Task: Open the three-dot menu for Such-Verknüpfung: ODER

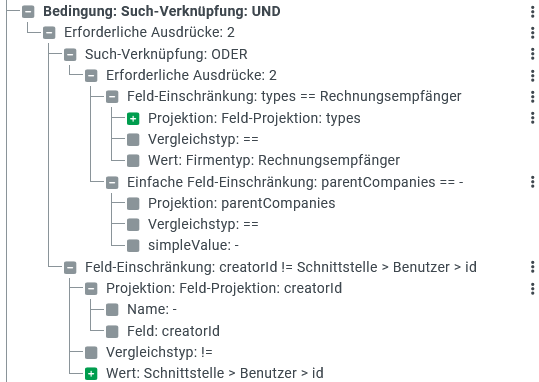Action: [532, 54]
